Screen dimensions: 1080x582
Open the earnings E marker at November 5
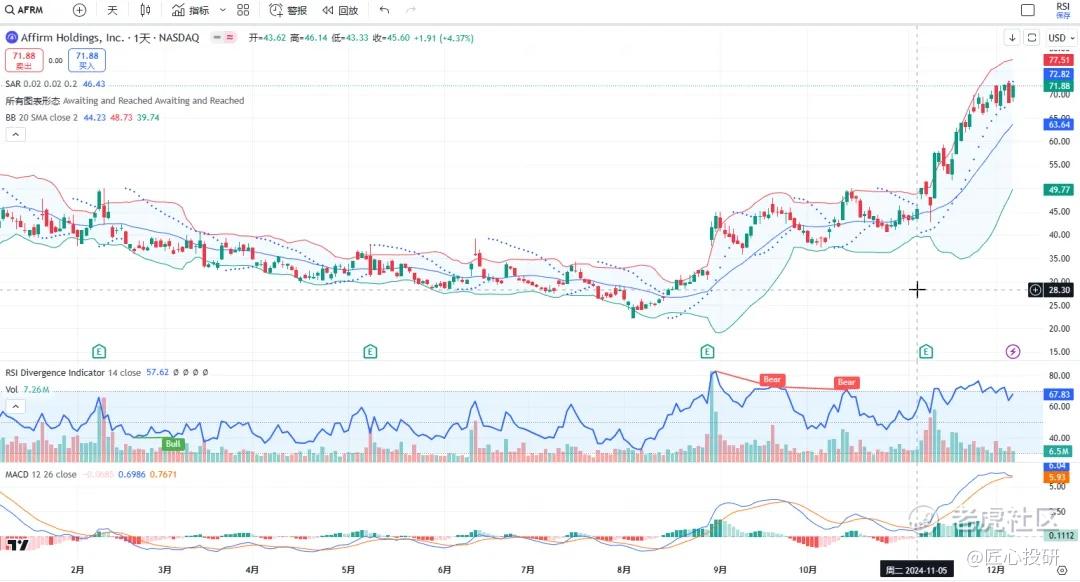(926, 352)
